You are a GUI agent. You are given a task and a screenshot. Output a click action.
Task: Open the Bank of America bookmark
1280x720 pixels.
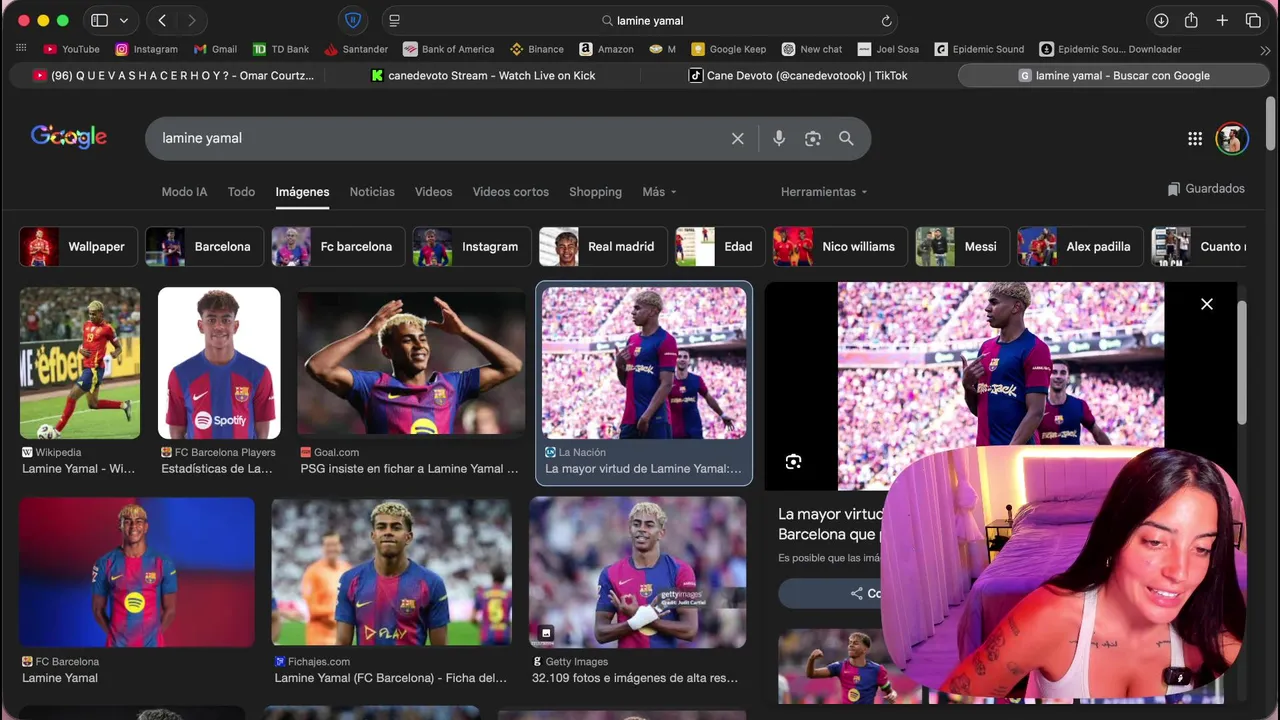448,49
